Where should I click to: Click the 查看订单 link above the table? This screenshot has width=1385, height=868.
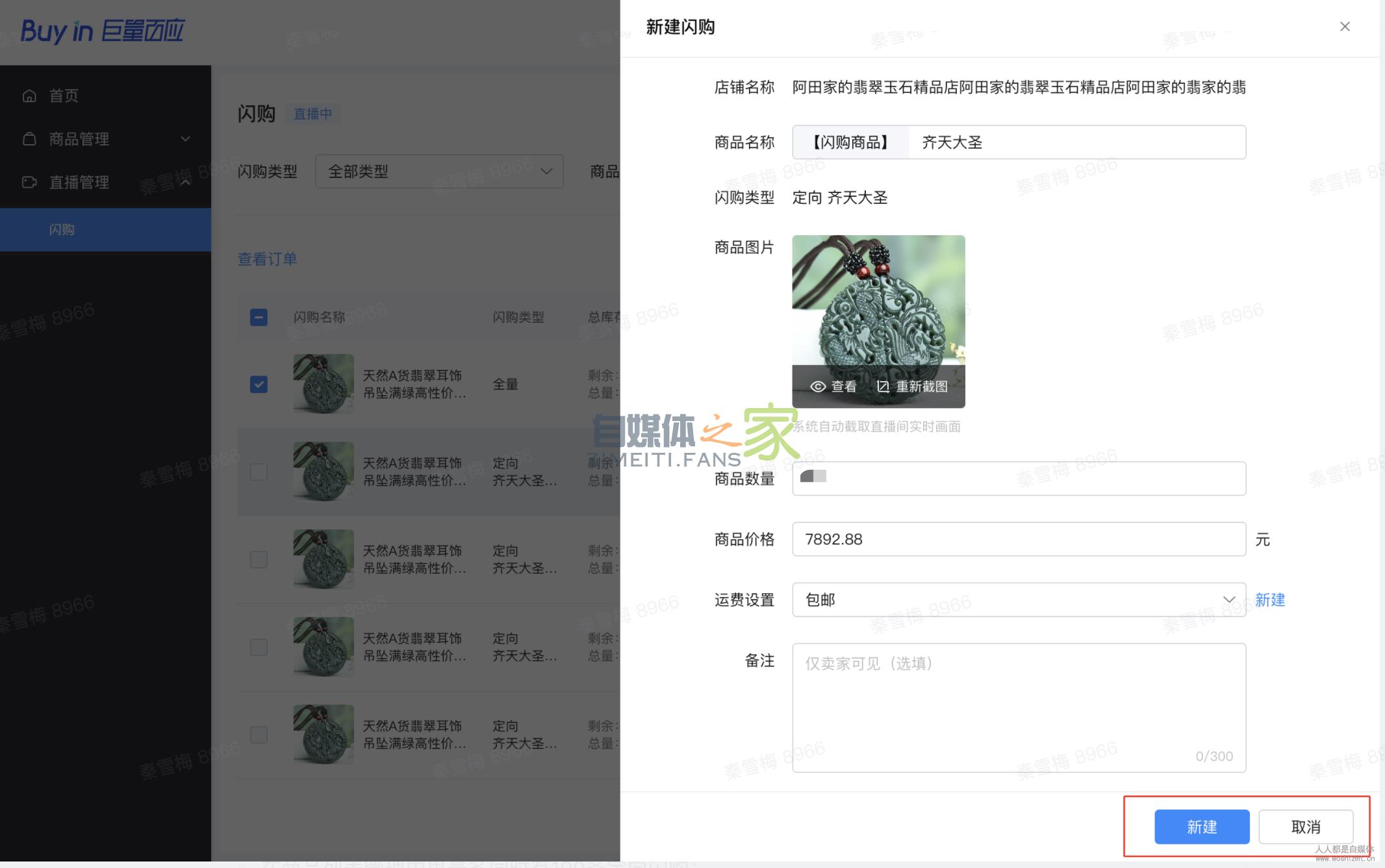(267, 259)
